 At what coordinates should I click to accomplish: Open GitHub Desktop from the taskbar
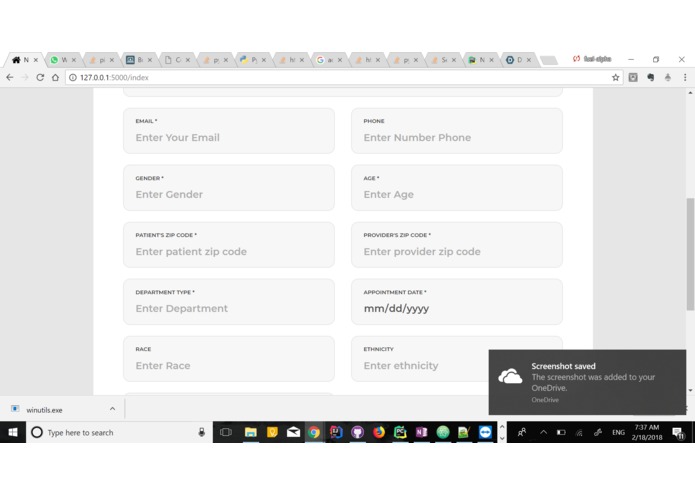tap(357, 432)
